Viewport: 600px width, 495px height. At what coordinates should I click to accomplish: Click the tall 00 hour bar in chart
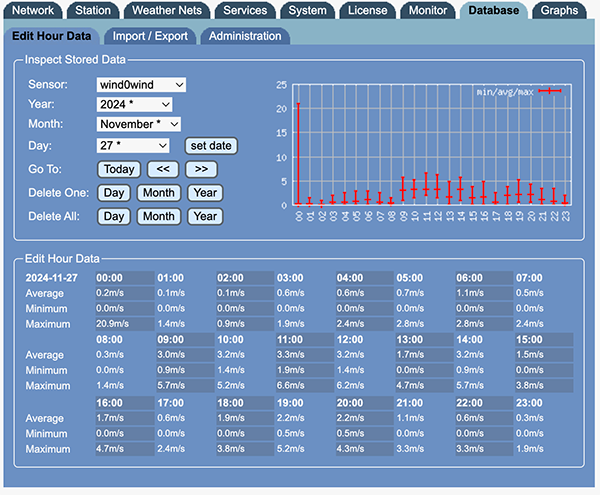click(x=298, y=153)
